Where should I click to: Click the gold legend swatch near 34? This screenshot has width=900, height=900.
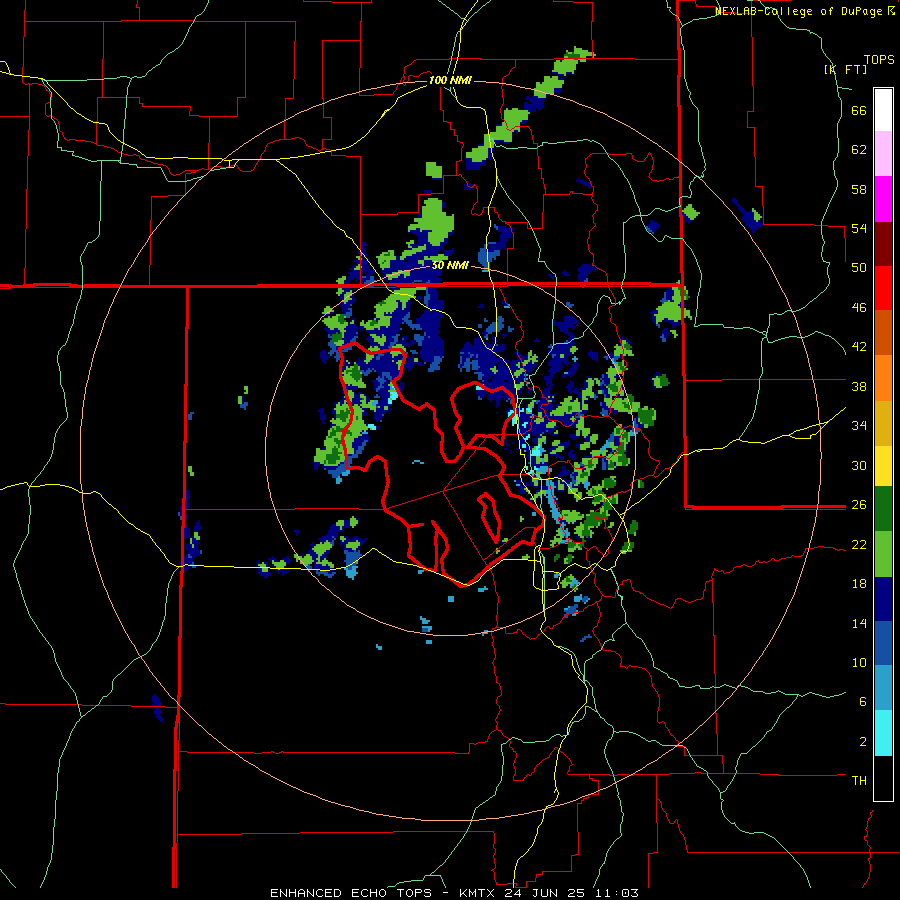883,423
